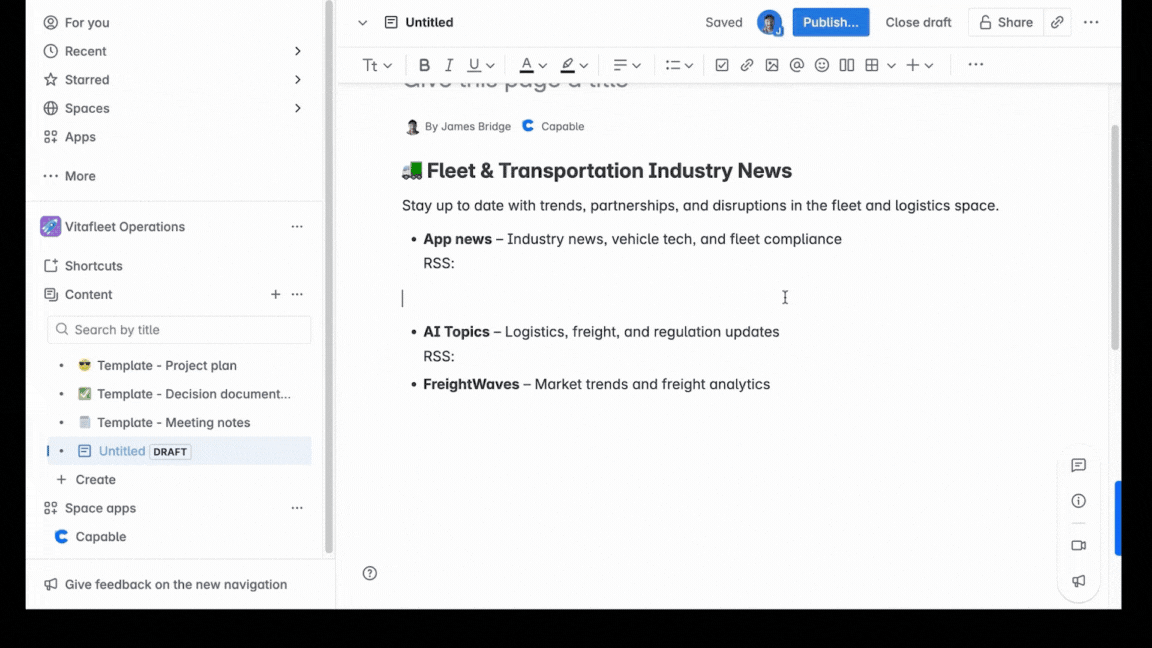Toggle italic formatting

(448, 64)
